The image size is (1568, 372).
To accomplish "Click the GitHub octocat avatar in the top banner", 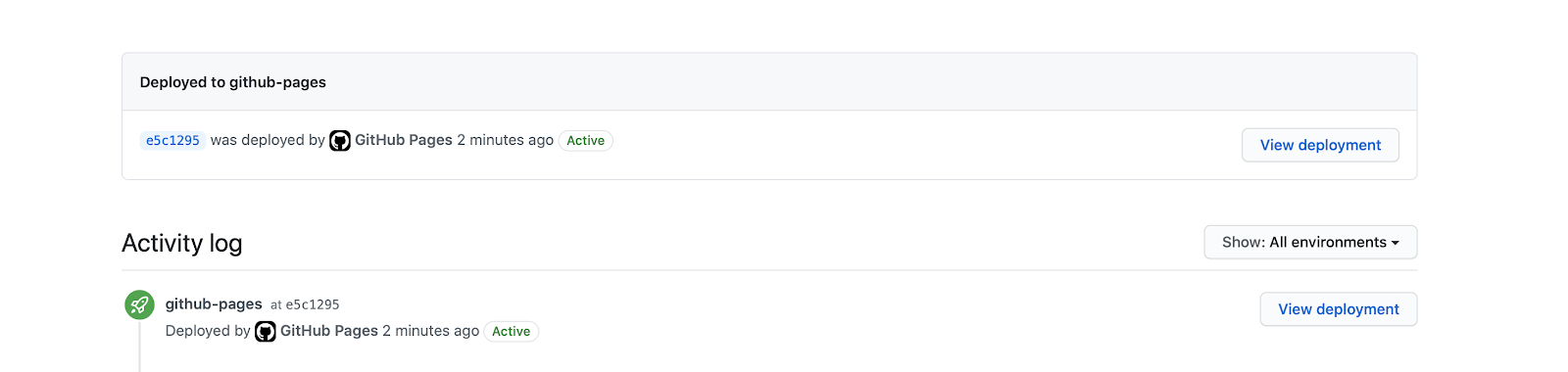I will tap(340, 141).
